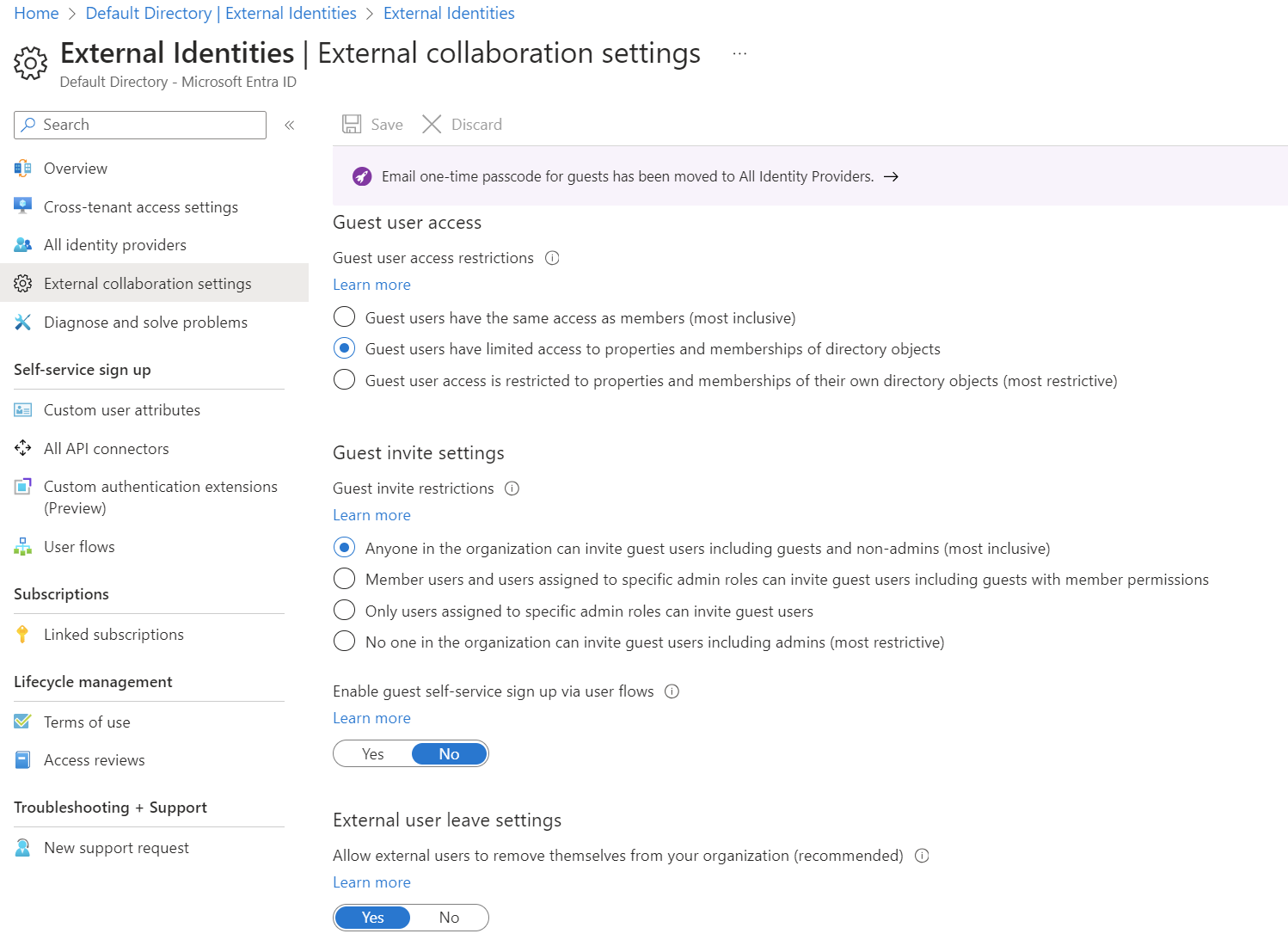Select Guest users have limited access radio button
Screen dimensions: 1288x946
[x=344, y=348]
